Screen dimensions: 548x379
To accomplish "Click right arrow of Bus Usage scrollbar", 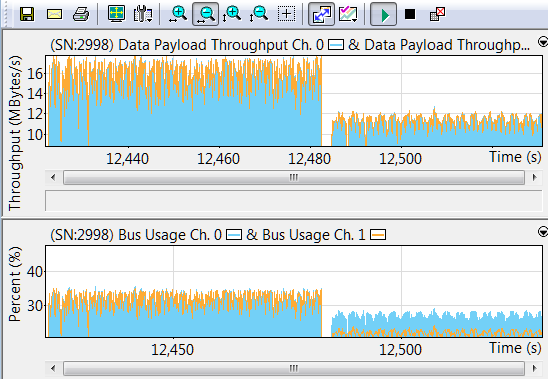I will click(534, 368).
